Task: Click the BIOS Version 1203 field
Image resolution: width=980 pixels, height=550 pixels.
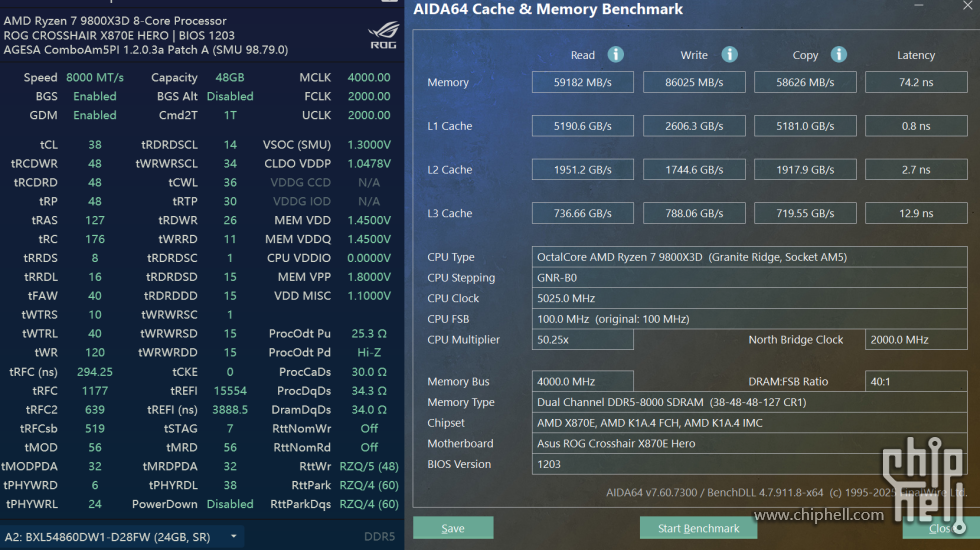Action: (x=749, y=464)
